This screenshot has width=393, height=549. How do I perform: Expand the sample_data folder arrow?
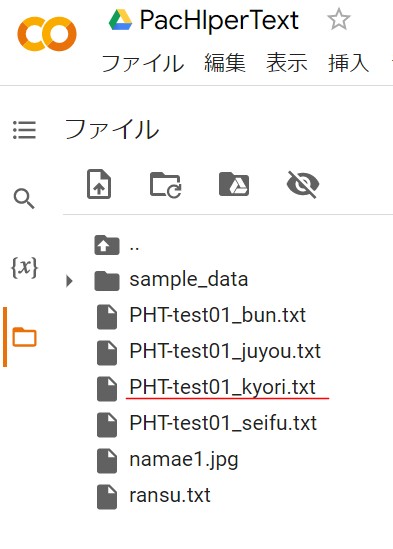point(69,281)
